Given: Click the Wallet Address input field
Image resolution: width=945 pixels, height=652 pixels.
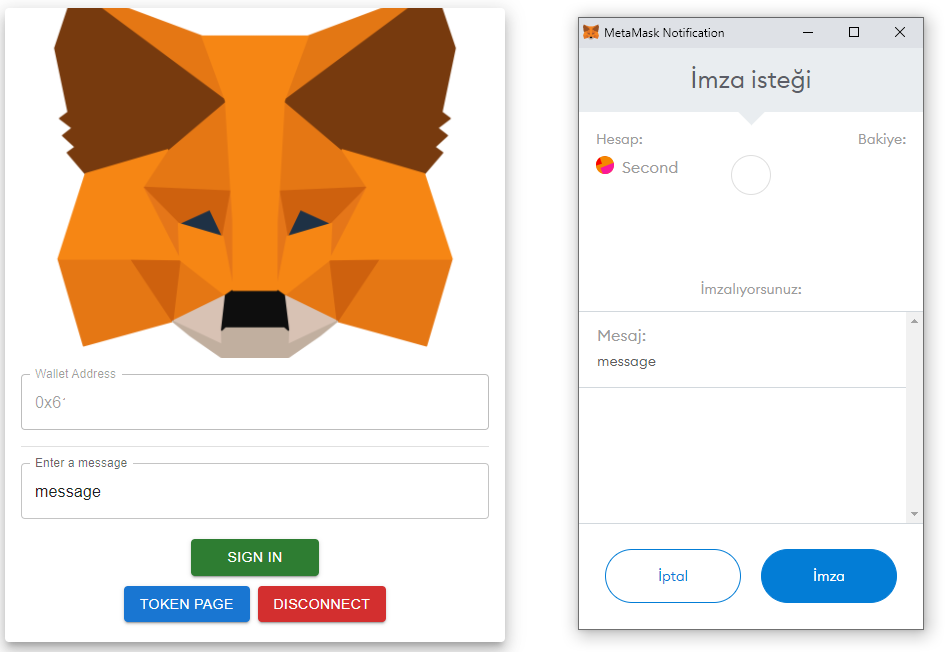Looking at the screenshot, I should pyautogui.click(x=255, y=402).
